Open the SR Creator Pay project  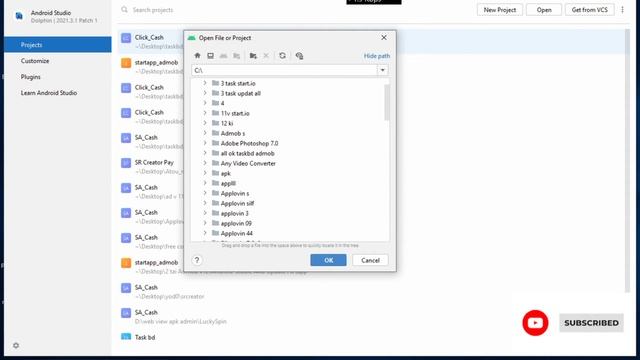click(154, 162)
